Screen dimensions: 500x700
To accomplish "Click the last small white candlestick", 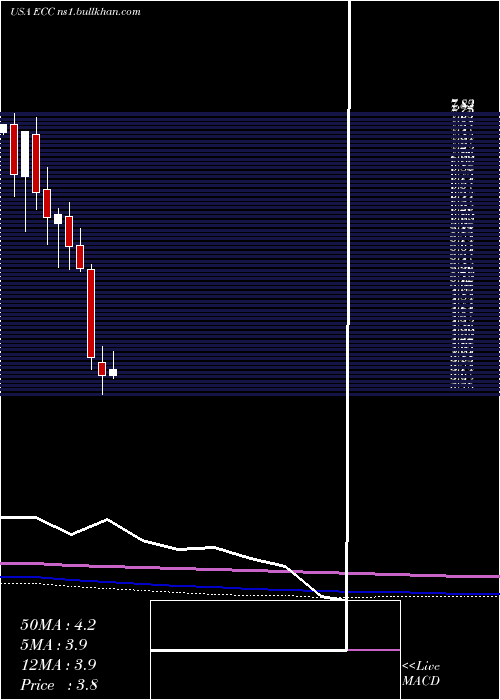I will [x=113, y=372].
